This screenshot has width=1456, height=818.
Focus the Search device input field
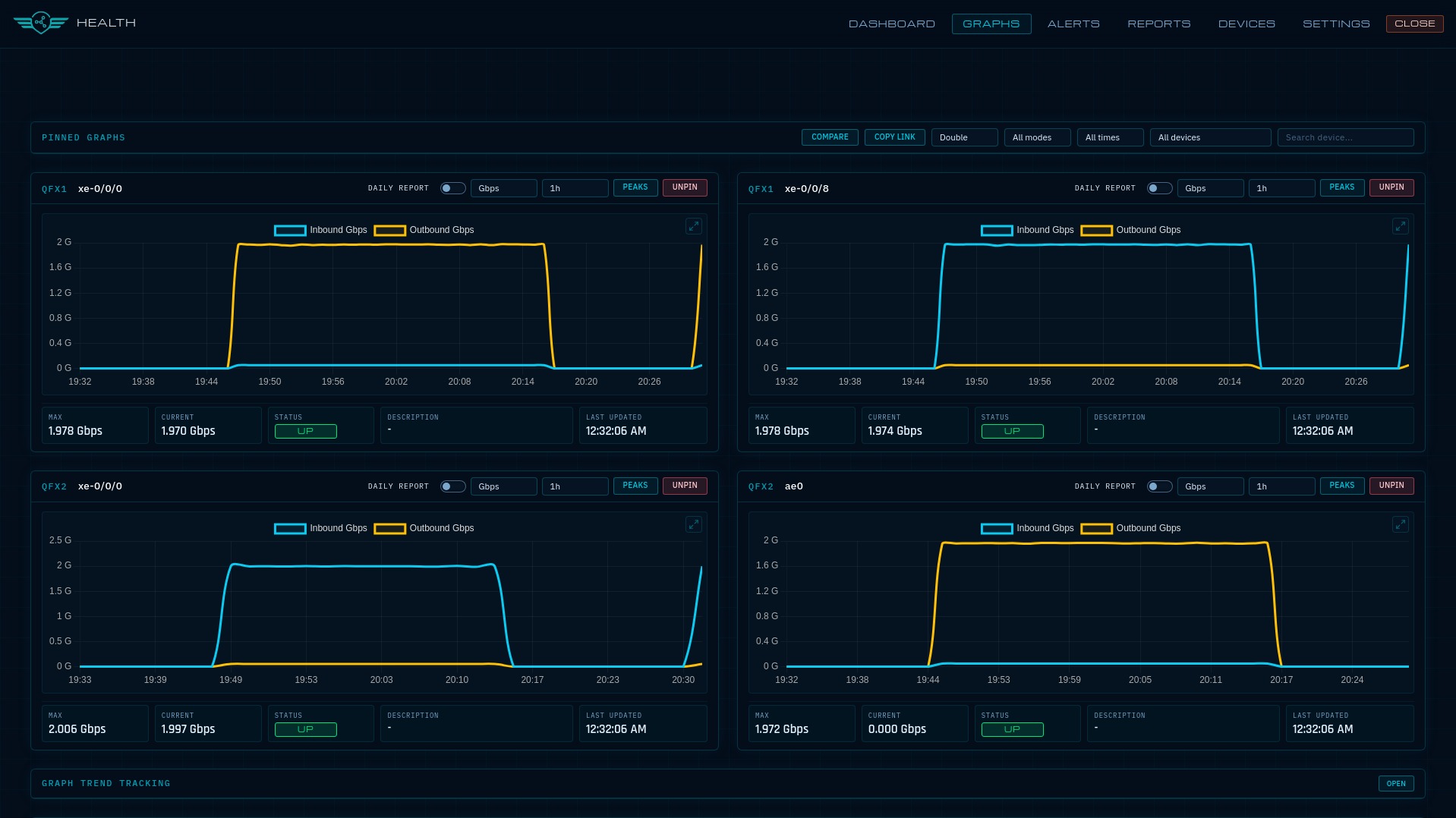(1345, 137)
